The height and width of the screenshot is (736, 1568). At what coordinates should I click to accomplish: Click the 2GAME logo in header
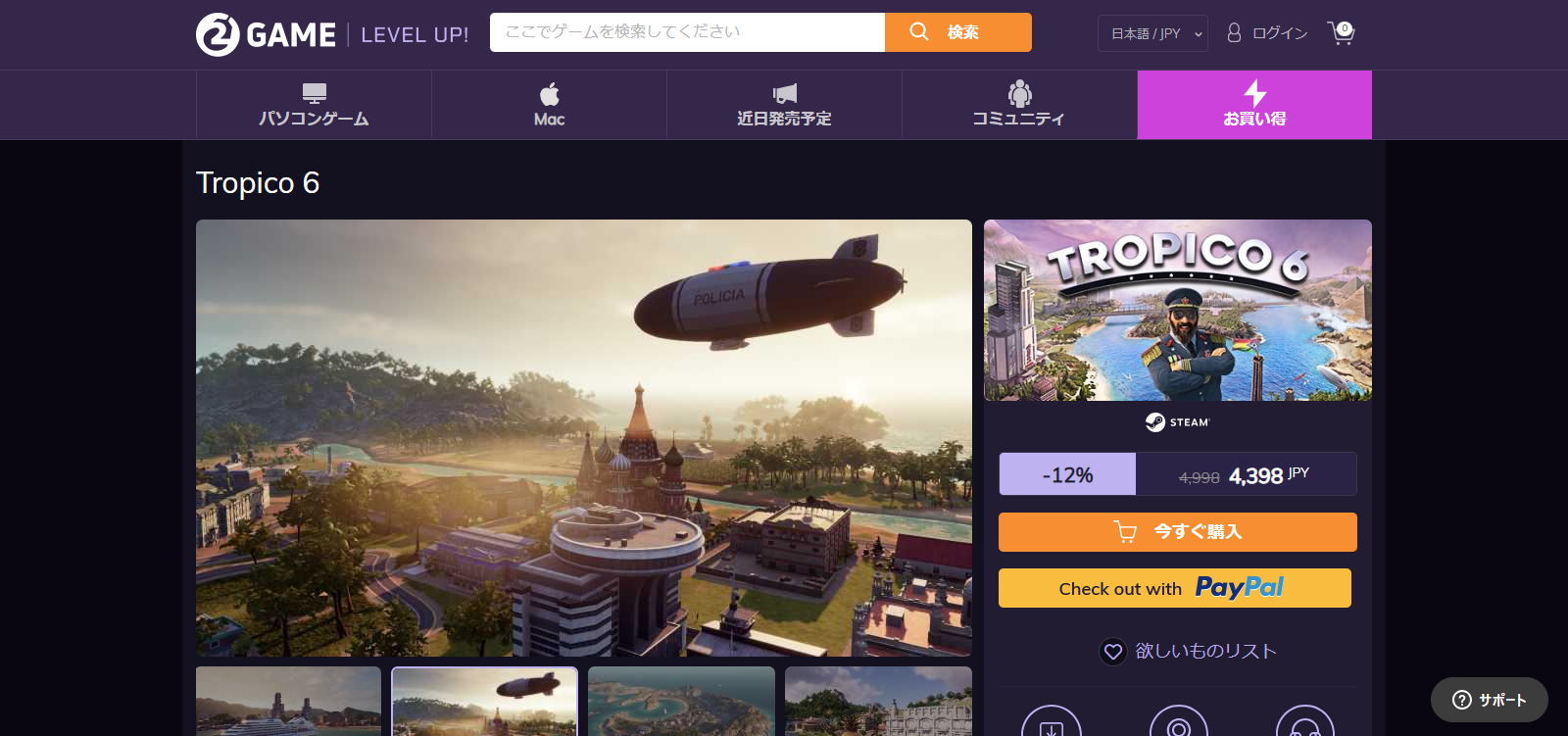pyautogui.click(x=266, y=34)
